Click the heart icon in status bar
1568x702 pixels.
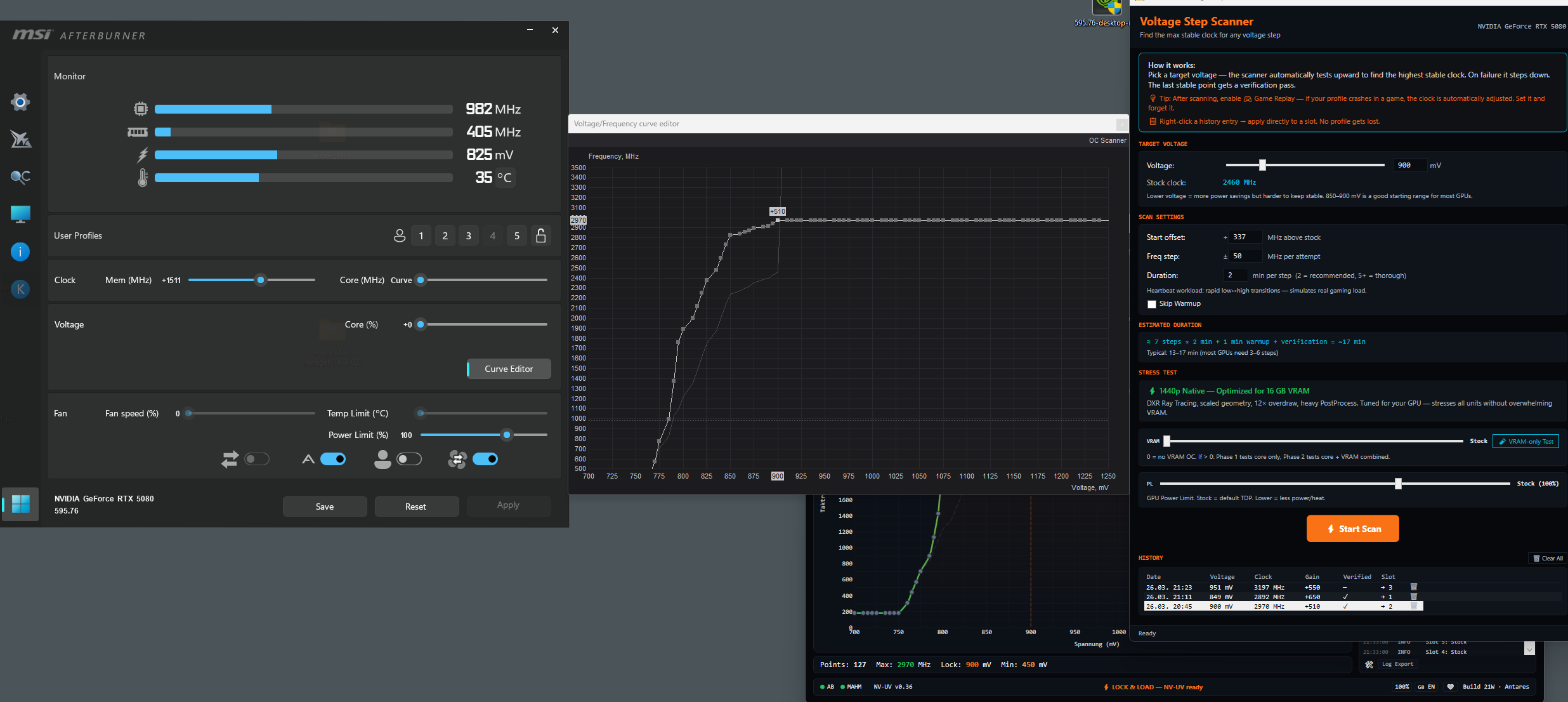1450,687
